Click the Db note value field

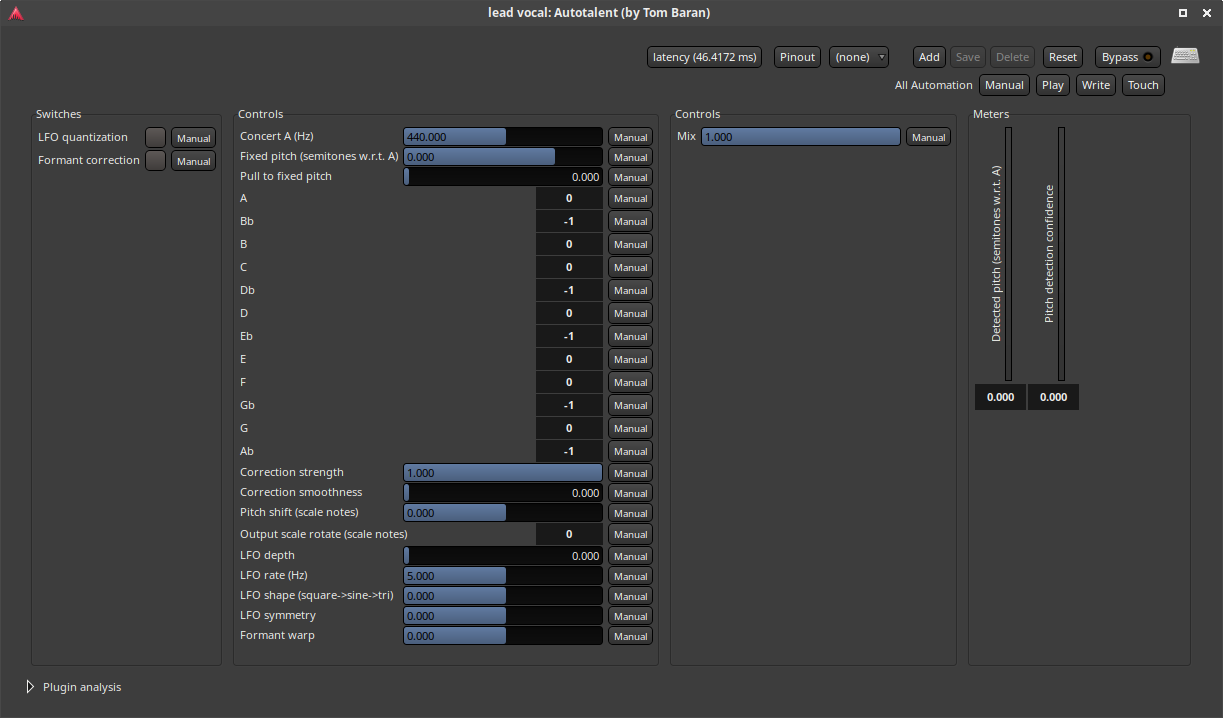pyautogui.click(x=569, y=290)
